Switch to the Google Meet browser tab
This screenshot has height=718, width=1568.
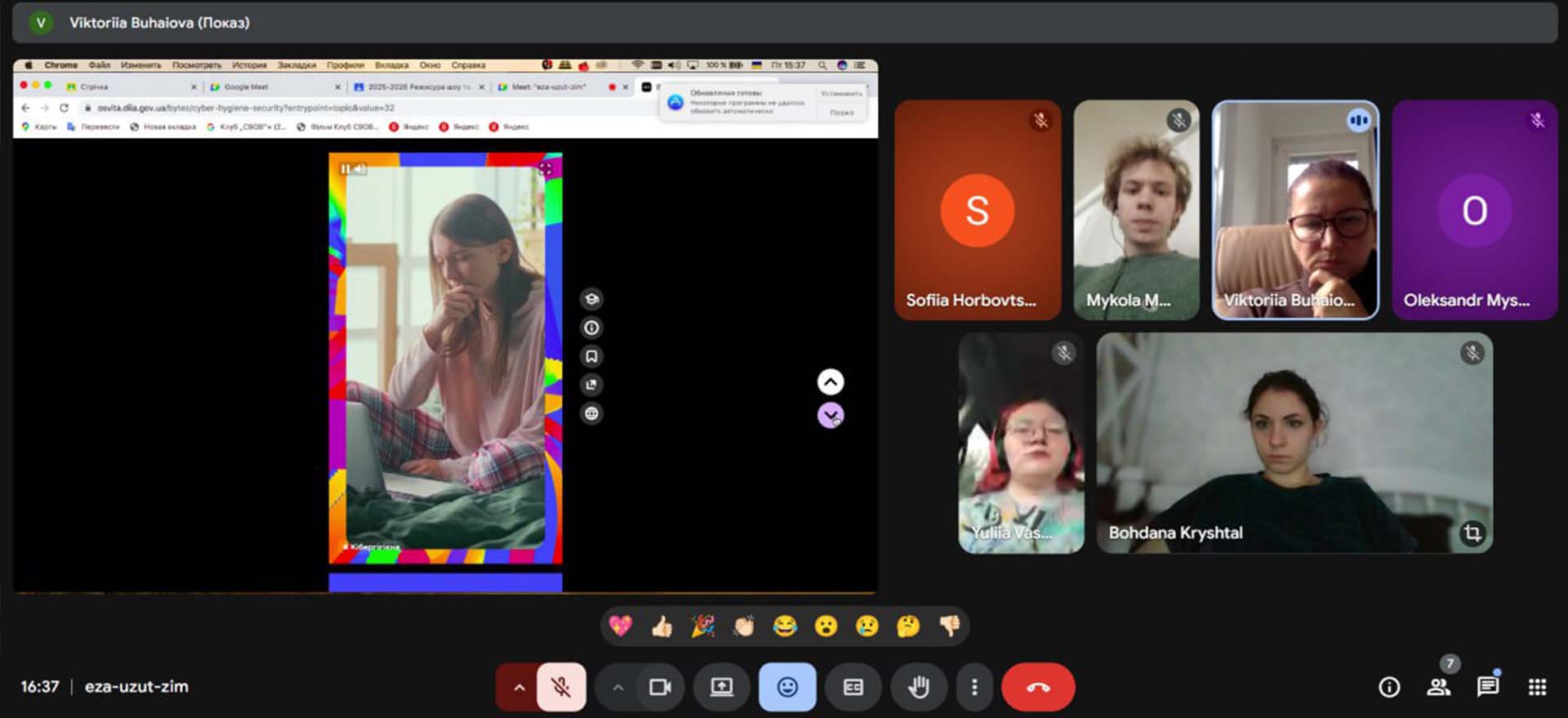[x=247, y=87]
